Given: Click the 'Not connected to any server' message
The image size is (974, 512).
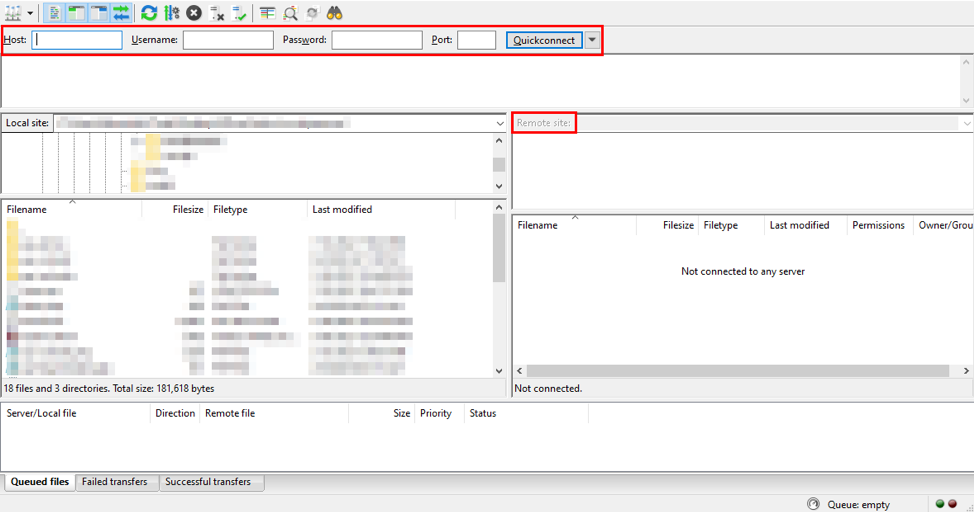Looking at the screenshot, I should (x=743, y=272).
